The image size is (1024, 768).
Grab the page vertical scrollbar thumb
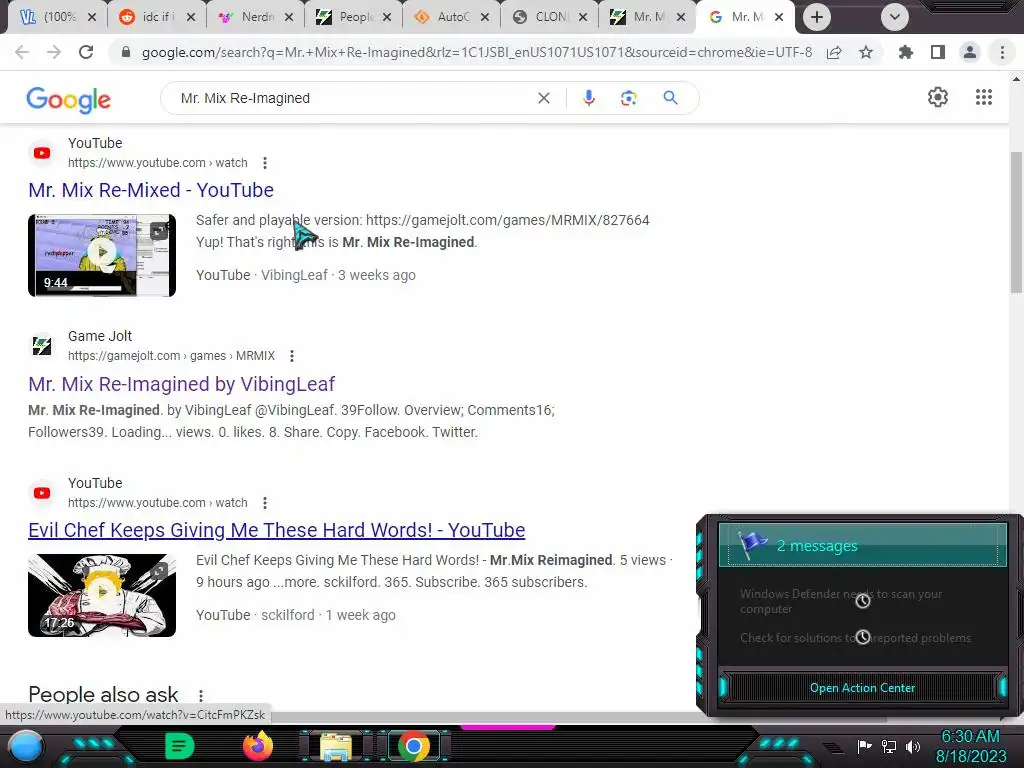(1016, 222)
